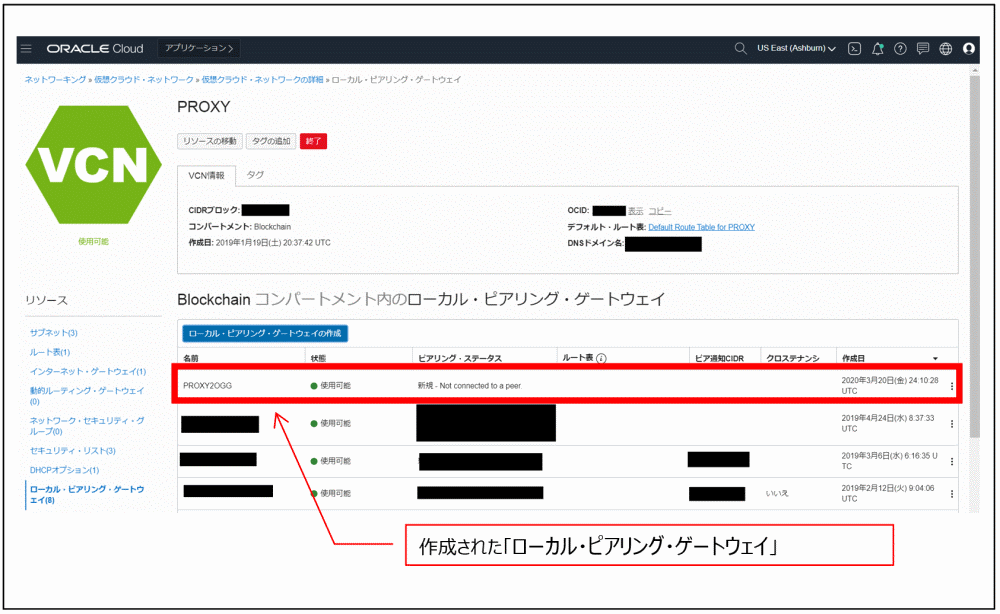Image resolution: width=1000 pixels, height=614 pixels.
Task: Open the user profile avatar
Action: tap(969, 48)
